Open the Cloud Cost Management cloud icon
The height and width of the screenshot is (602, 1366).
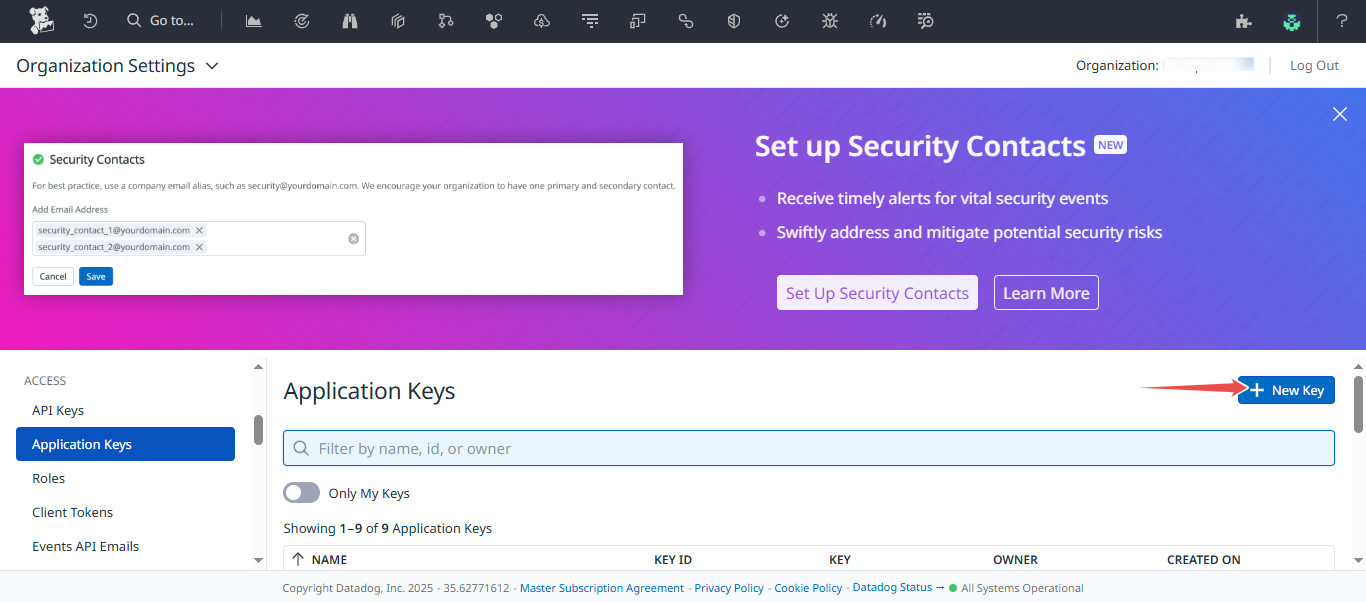541,20
